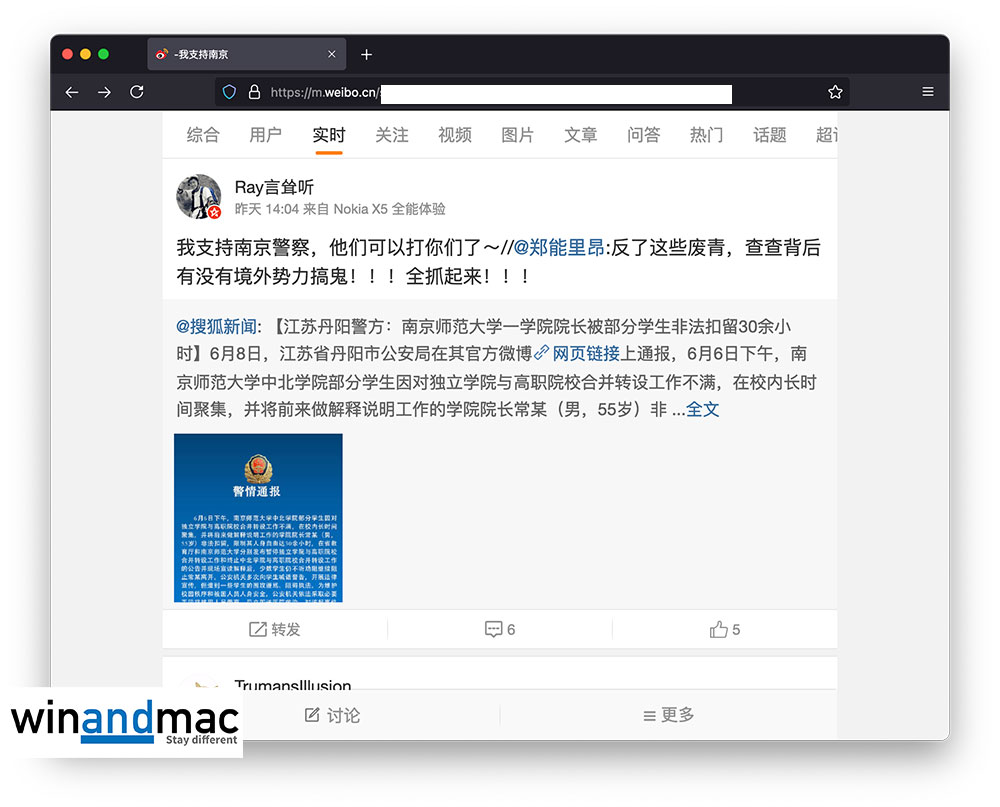Like the post with thumbs-up
Screen dimensions: 1000x807
click(724, 629)
